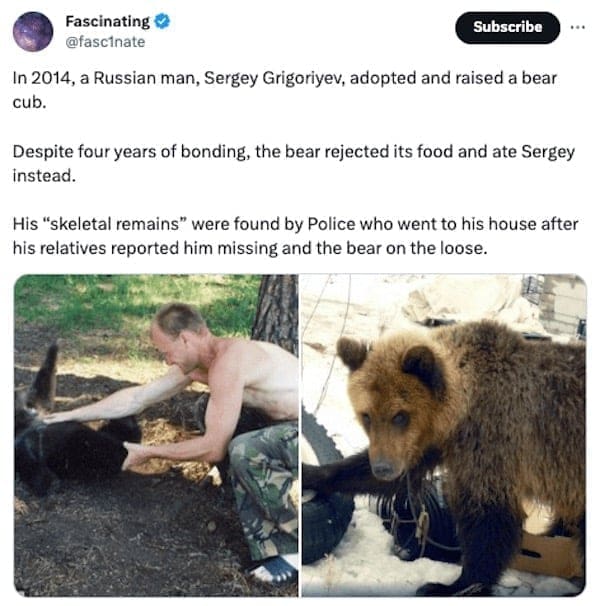Open the right photo of brown bear
Screen dimensions: 600x606
[443, 435]
